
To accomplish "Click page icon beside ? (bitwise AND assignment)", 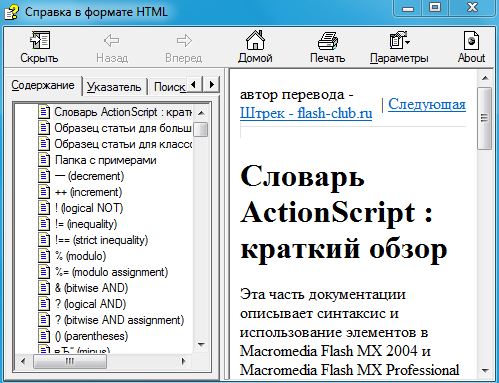I will [44, 320].
